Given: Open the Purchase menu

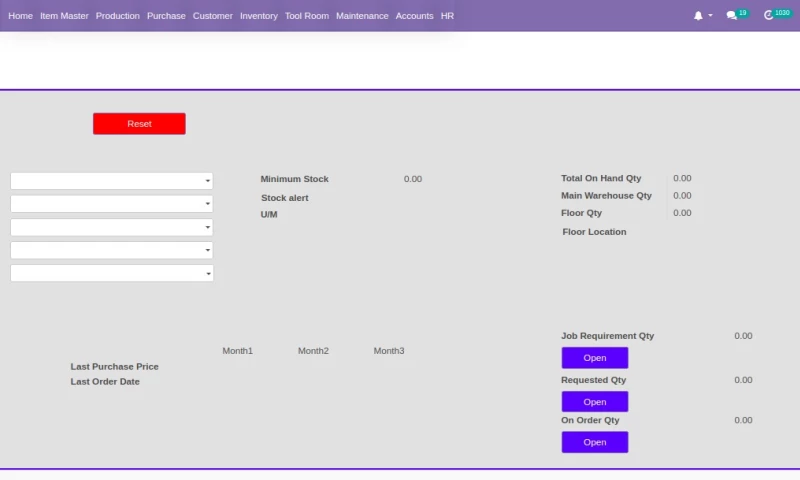Looking at the screenshot, I should pyautogui.click(x=166, y=16).
